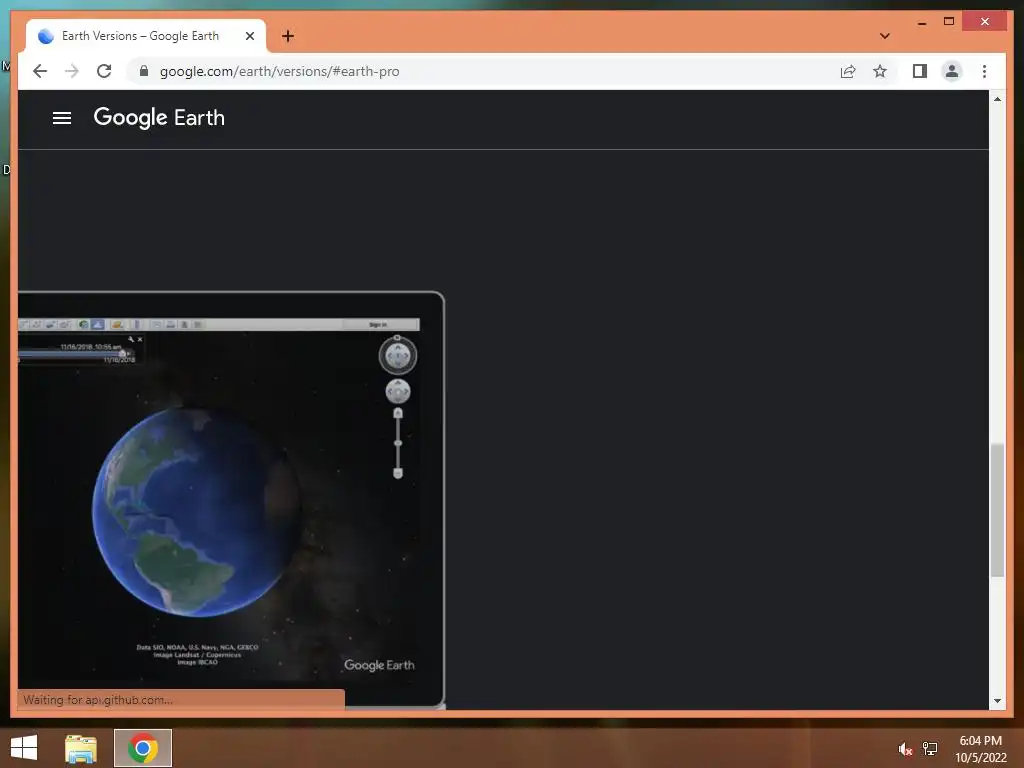Go back to the previous page

tap(40, 71)
